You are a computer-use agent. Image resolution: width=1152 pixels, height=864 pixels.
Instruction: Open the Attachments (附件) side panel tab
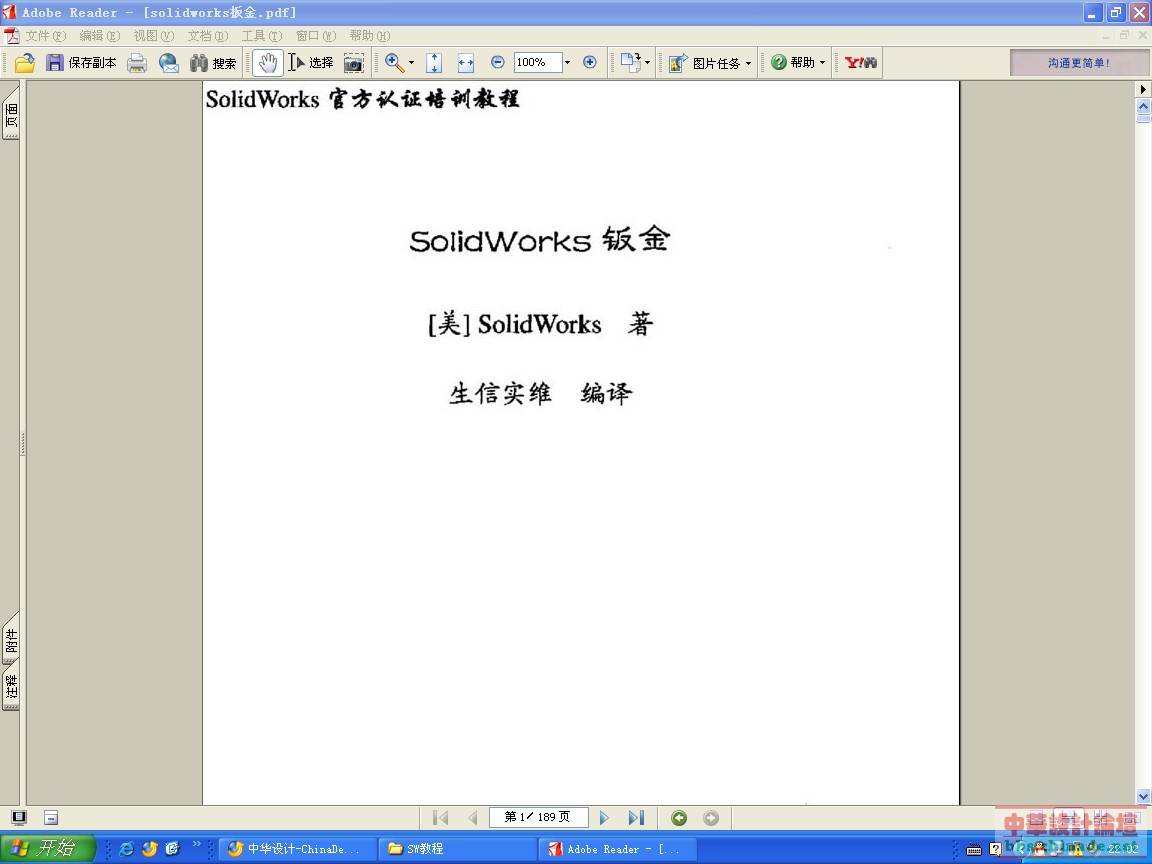[11, 640]
